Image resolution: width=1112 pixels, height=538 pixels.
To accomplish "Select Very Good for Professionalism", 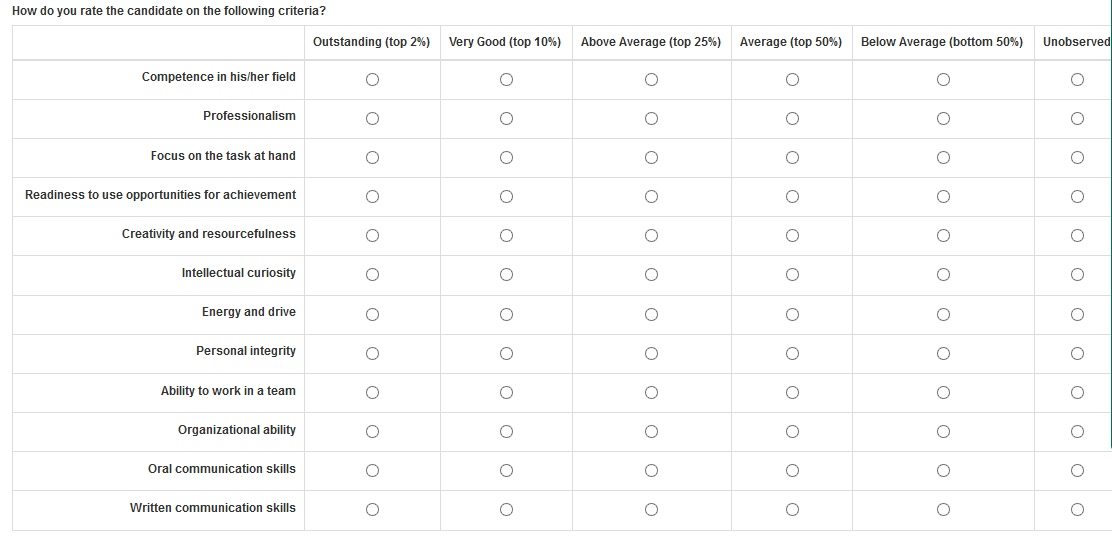I will click(x=506, y=119).
